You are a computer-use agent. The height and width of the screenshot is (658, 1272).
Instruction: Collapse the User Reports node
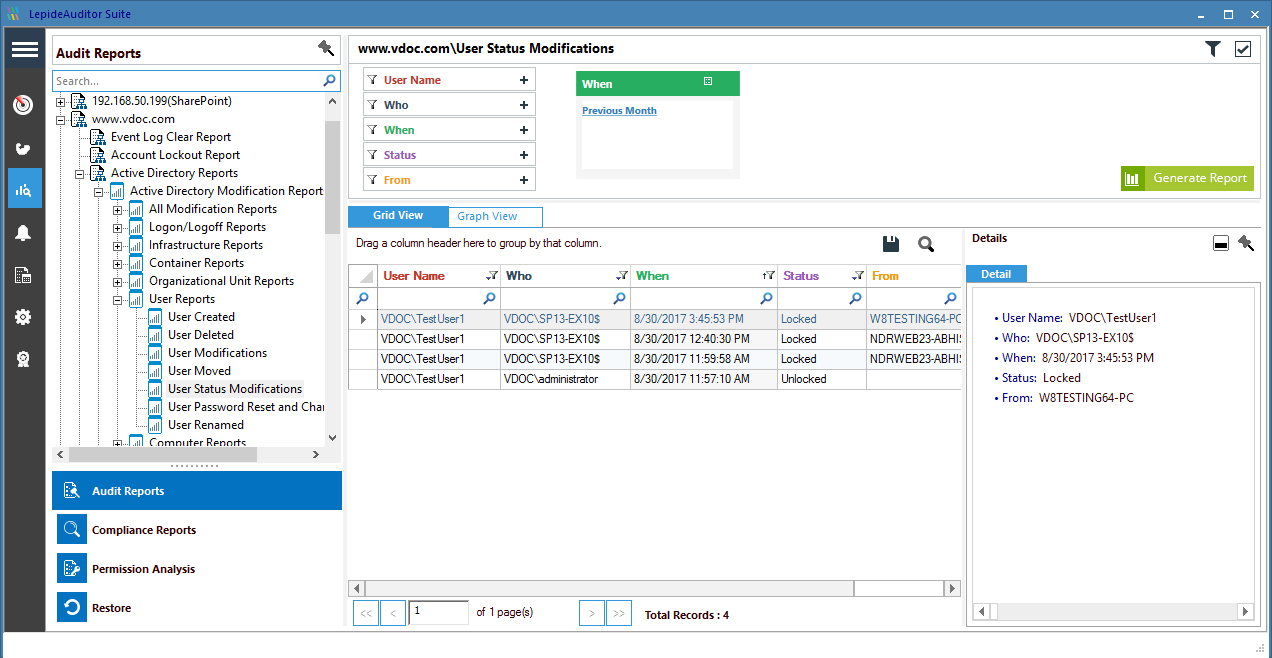[118, 299]
